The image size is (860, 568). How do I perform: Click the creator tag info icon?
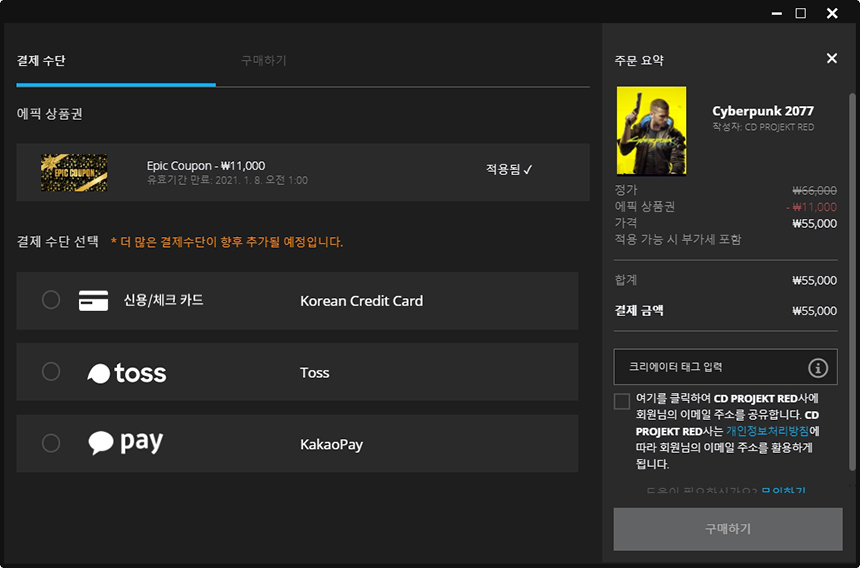pos(818,367)
